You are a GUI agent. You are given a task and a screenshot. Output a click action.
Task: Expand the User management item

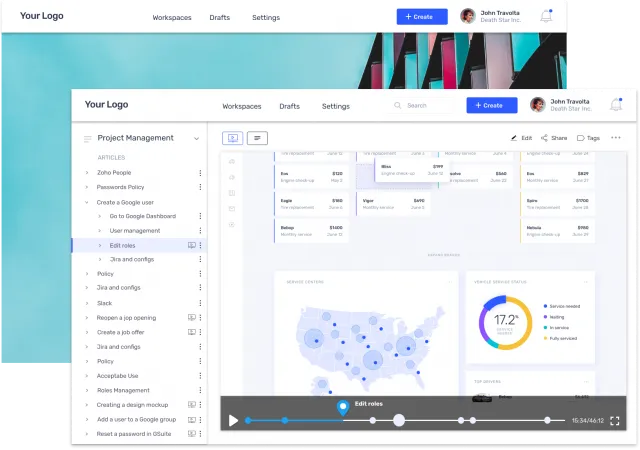pyautogui.click(x=99, y=231)
